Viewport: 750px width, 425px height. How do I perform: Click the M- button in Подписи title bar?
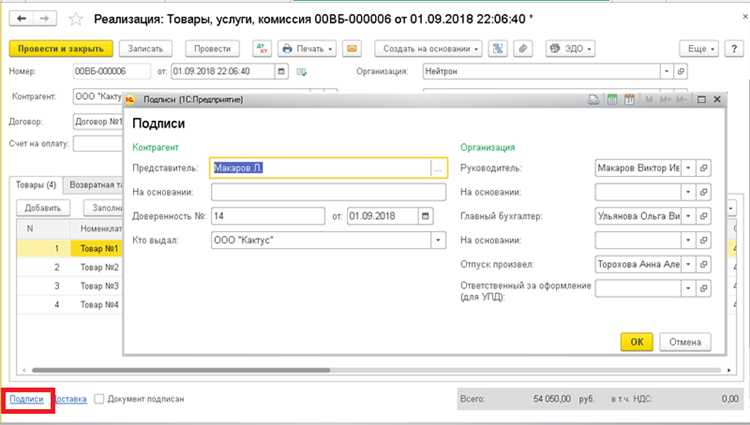pos(681,99)
